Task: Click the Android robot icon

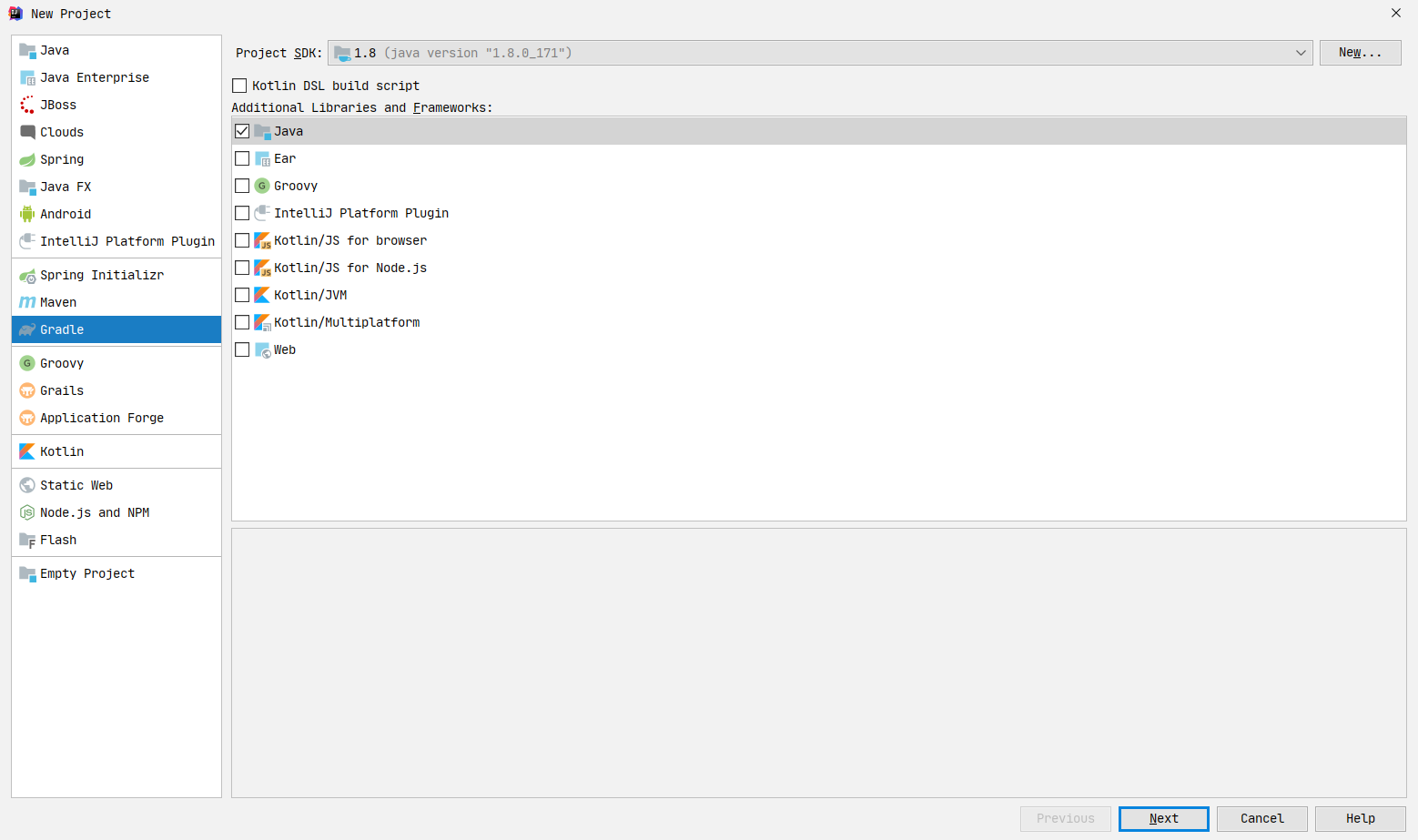Action: pos(27,214)
